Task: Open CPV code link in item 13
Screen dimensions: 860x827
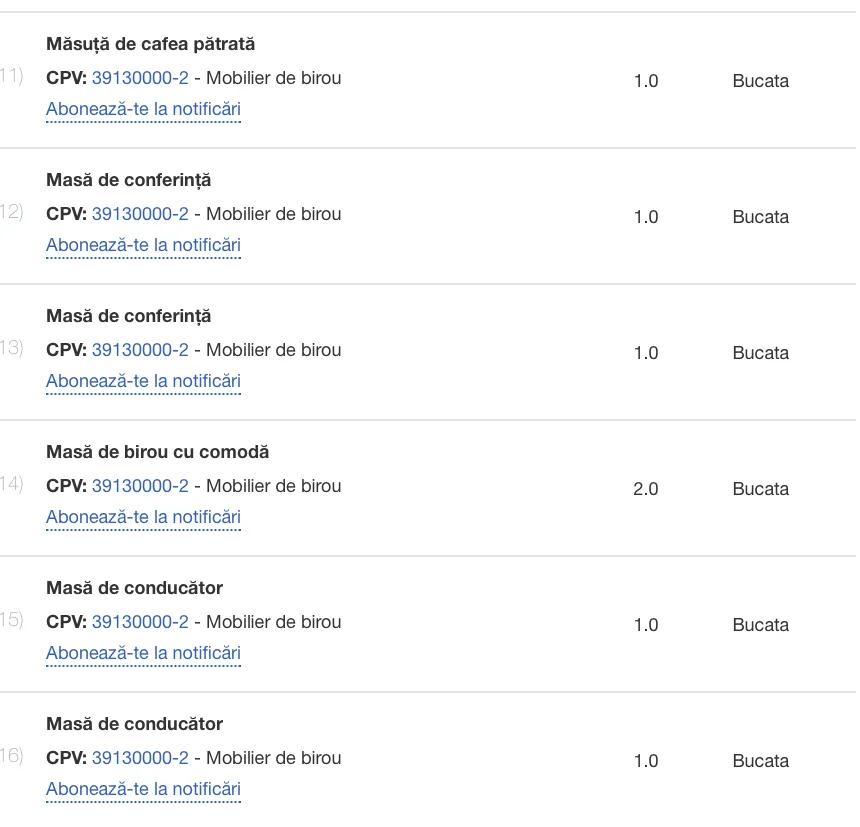Action: 140,350
